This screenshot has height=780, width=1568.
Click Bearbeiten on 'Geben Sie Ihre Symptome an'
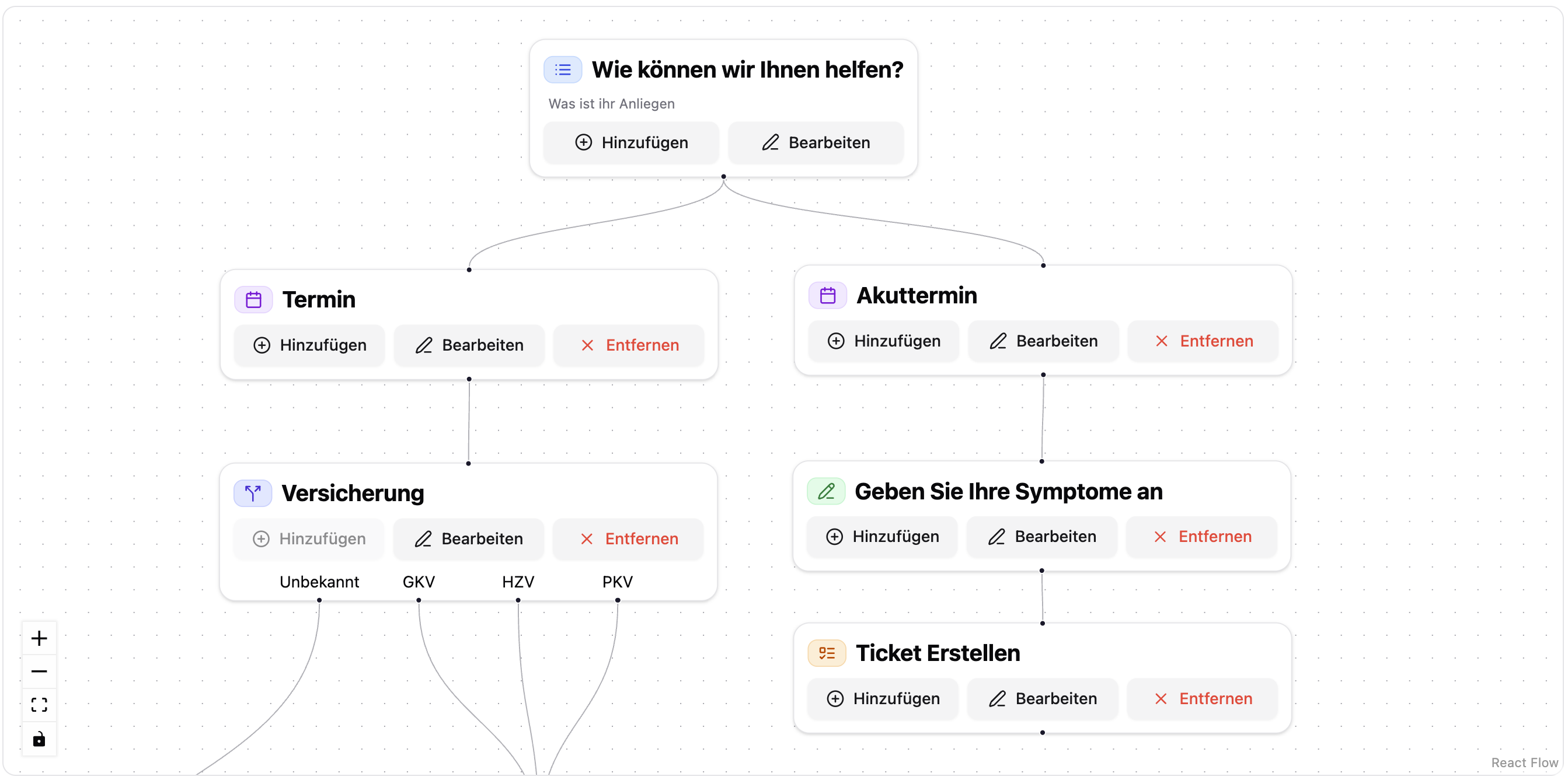(x=1041, y=537)
